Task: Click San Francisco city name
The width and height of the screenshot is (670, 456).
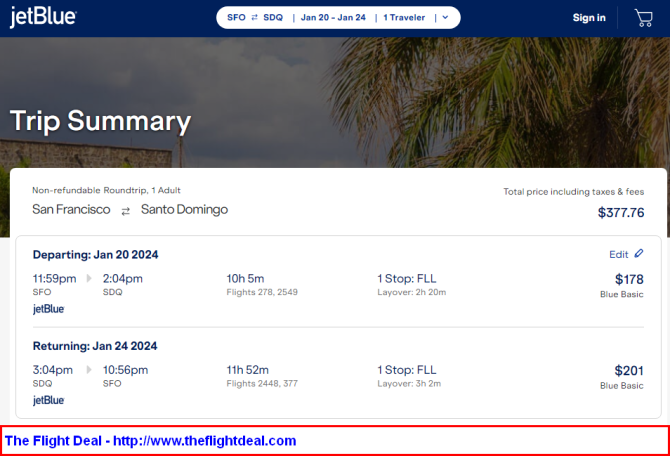Action: 71,209
